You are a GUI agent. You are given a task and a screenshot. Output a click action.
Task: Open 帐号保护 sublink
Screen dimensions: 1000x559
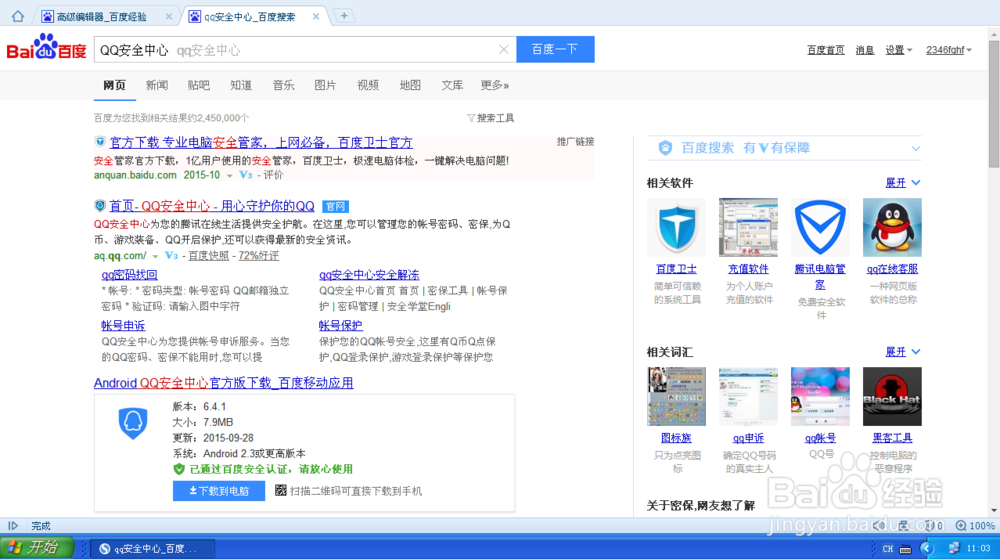pos(341,325)
